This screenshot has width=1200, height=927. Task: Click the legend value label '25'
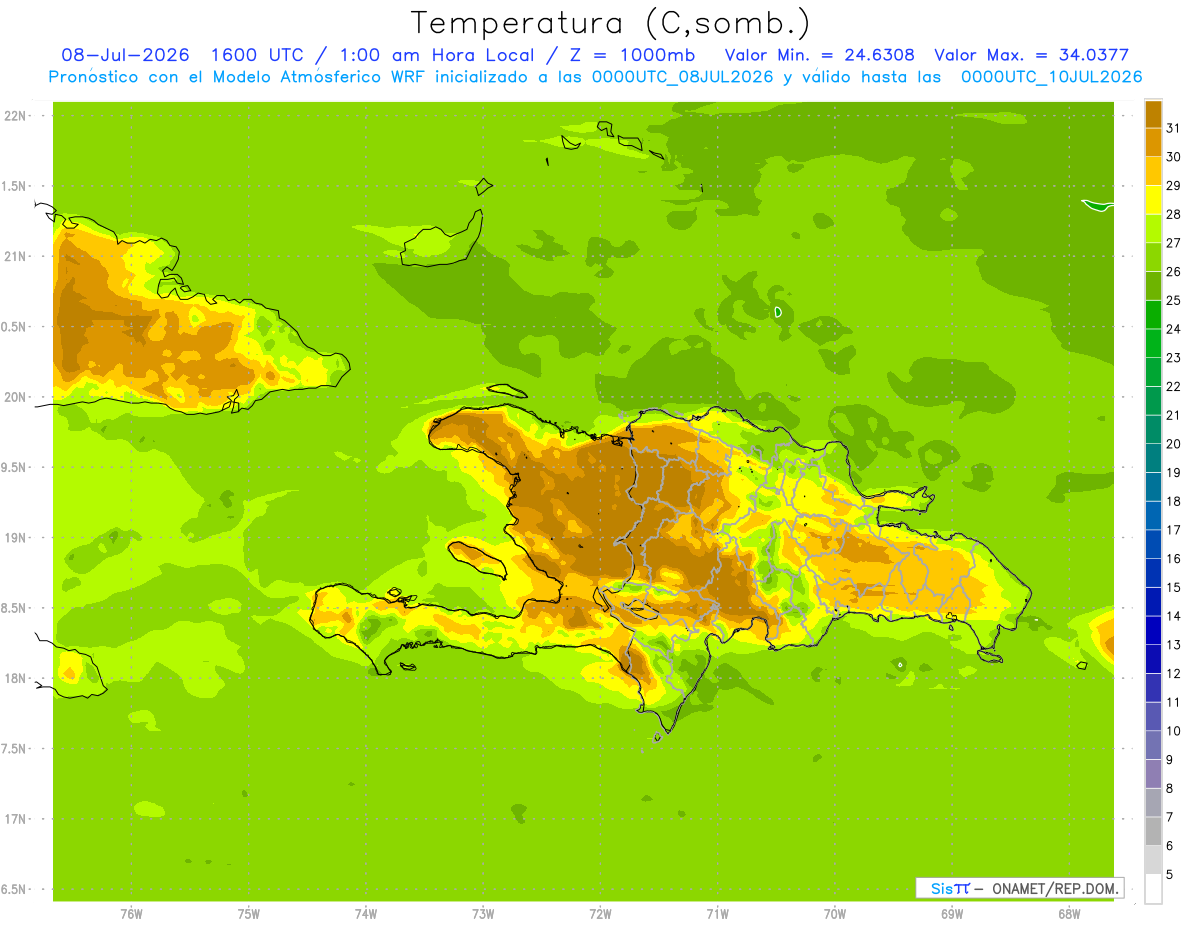tap(1173, 300)
